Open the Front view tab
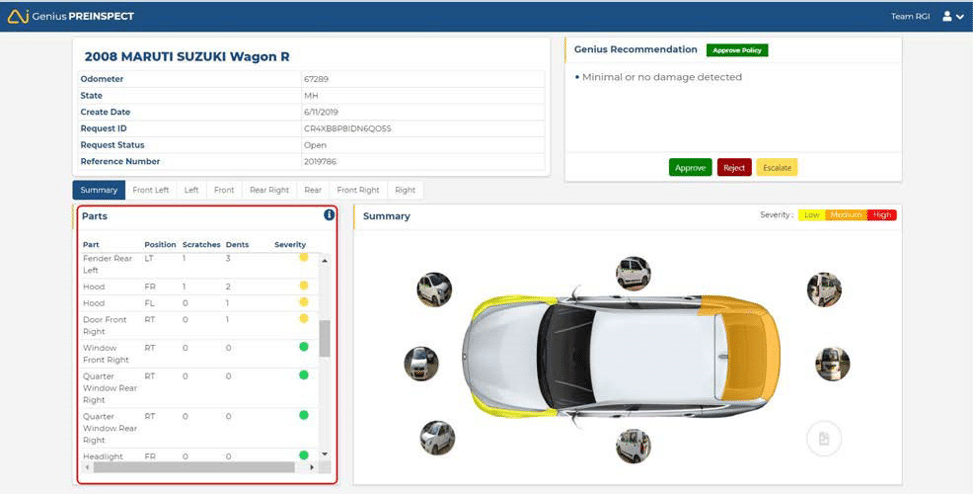This screenshot has height=494, width=973. coord(224,190)
